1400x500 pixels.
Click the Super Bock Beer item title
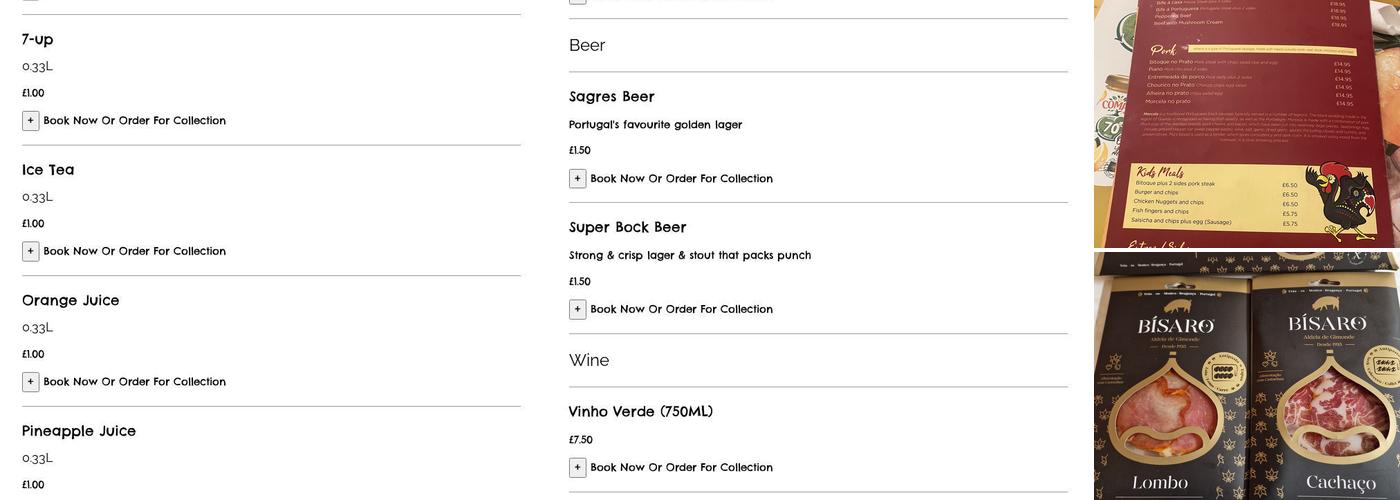coord(628,227)
